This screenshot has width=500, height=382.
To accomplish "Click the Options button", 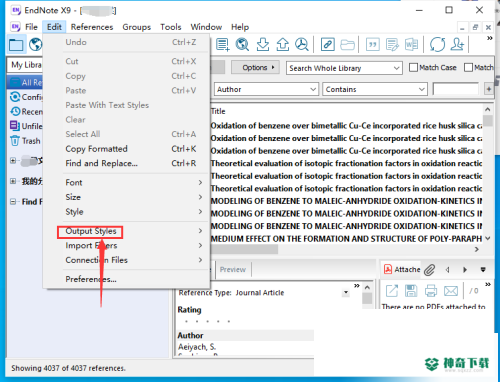I will click(x=255, y=67).
